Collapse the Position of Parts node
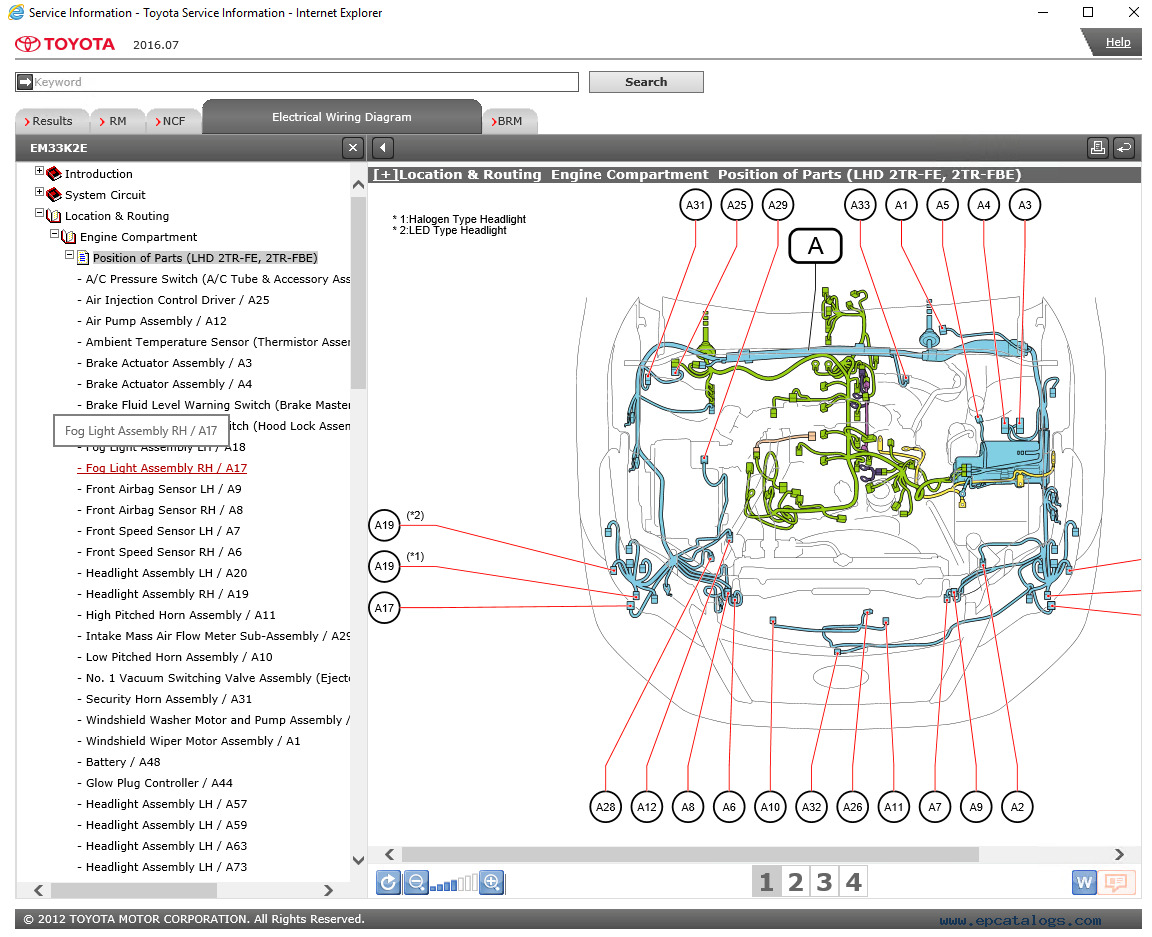1152x937 pixels. tap(69, 255)
